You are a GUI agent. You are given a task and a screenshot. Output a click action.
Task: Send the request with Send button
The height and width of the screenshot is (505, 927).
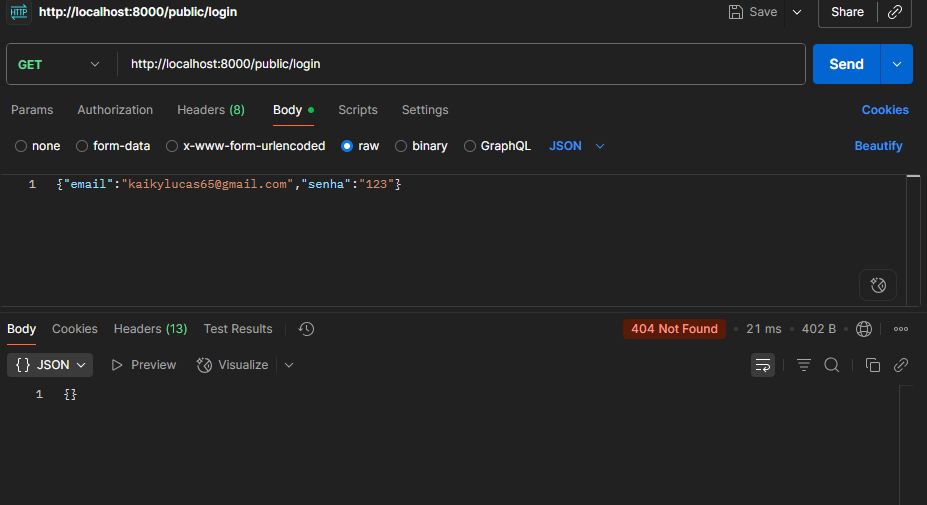point(847,64)
